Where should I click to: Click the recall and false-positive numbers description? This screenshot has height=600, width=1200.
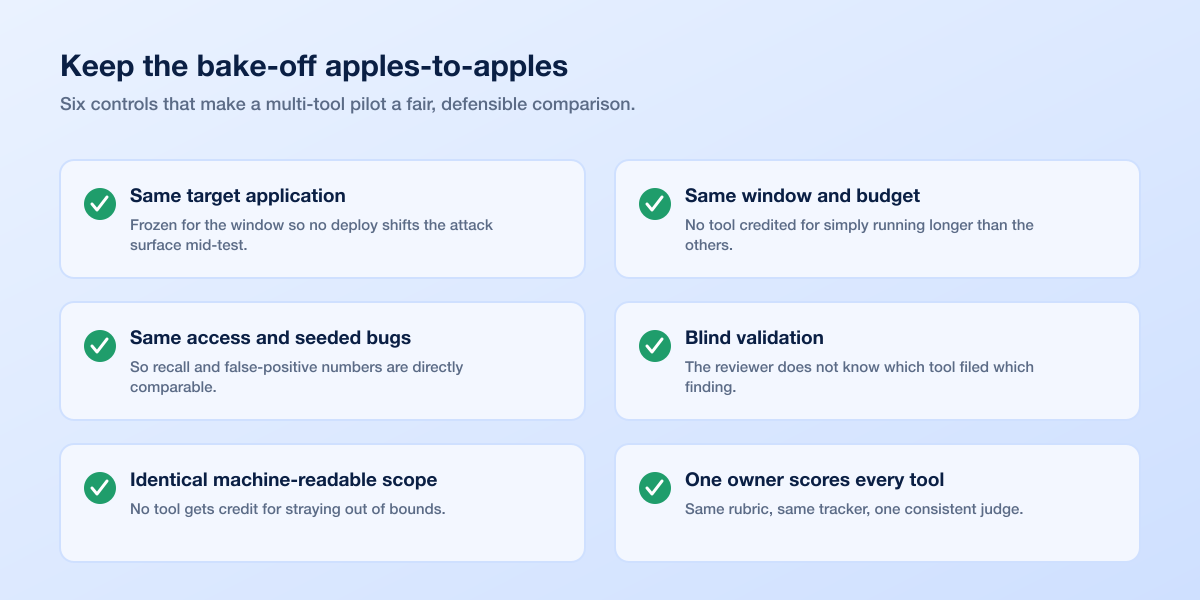[297, 377]
